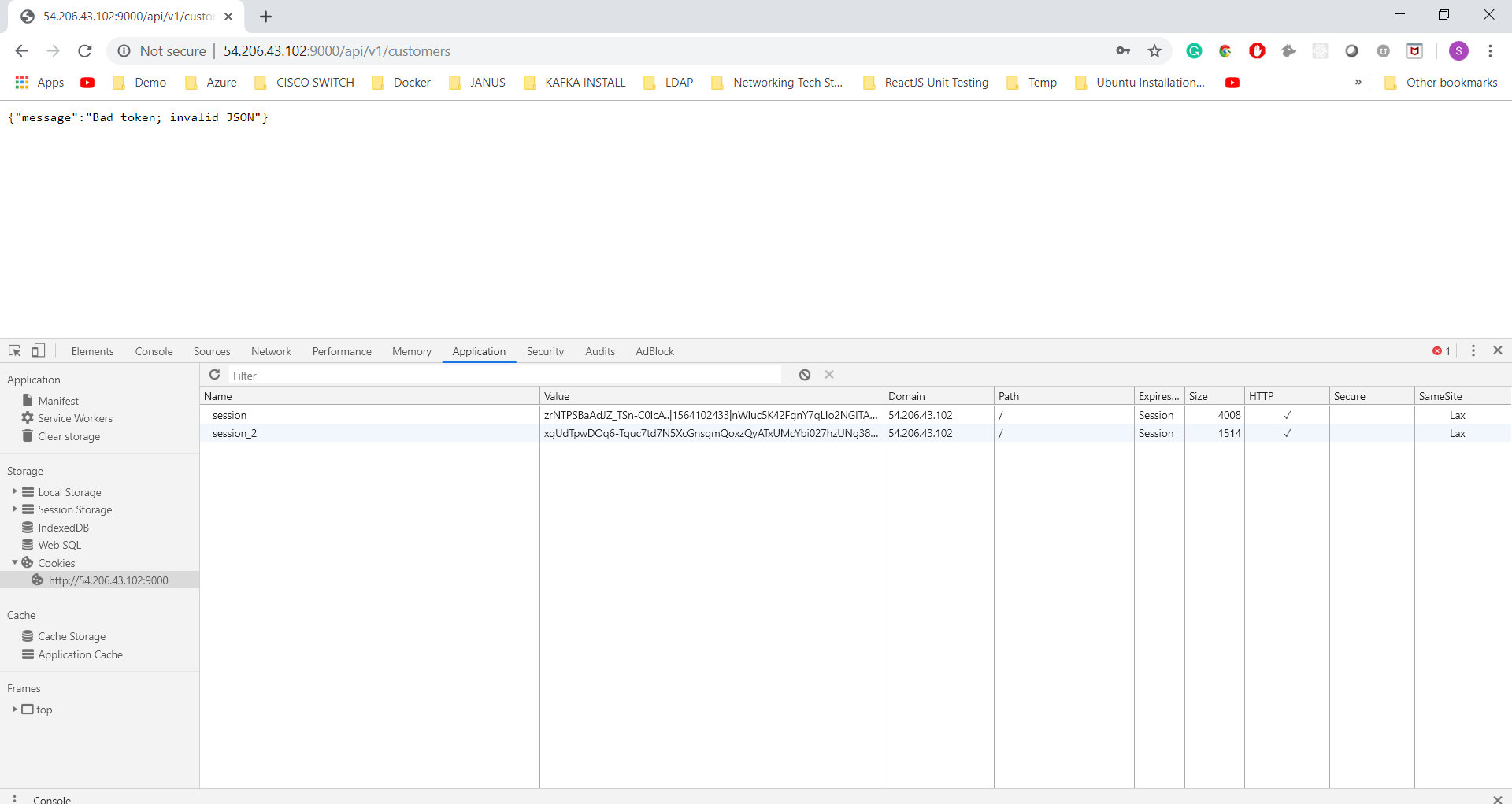Open the LDAP bookmarks folder
The width and height of the screenshot is (1512, 804).
point(669,83)
